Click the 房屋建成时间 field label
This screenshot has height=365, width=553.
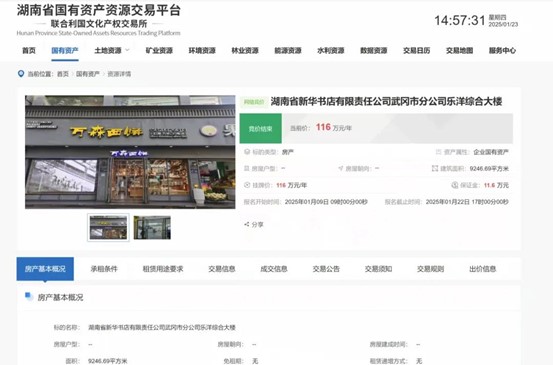click(388, 344)
